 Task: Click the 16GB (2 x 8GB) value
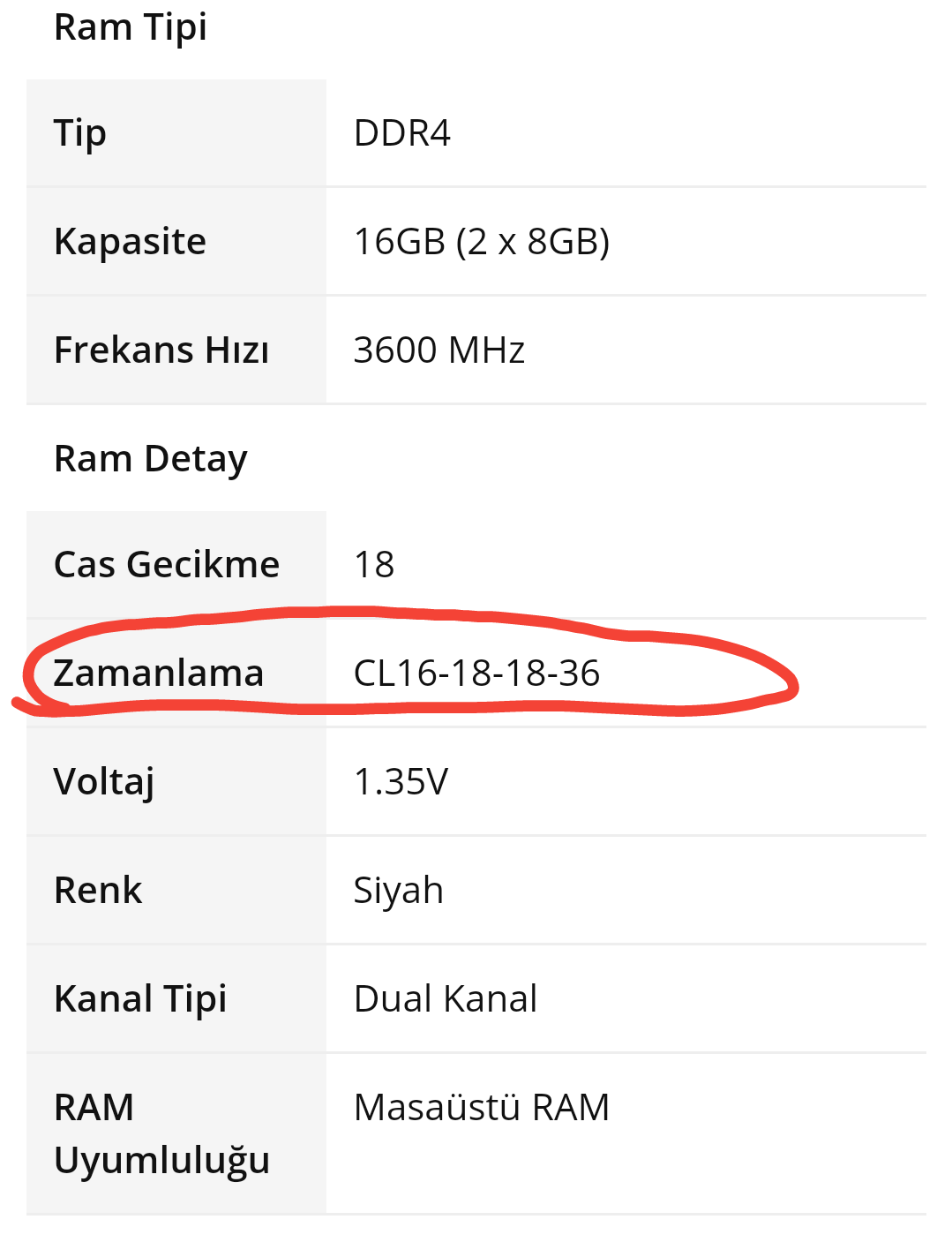pyautogui.click(x=482, y=242)
